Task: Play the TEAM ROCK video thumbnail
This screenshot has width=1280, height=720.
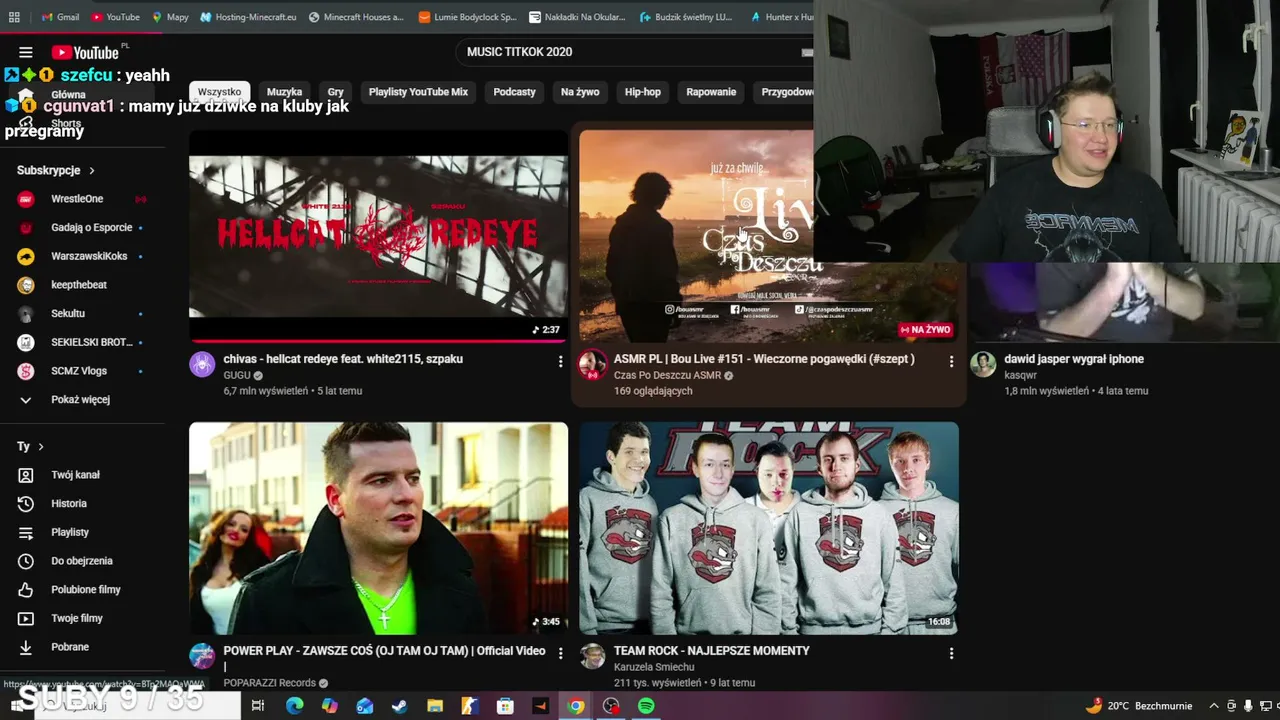Action: tap(769, 528)
